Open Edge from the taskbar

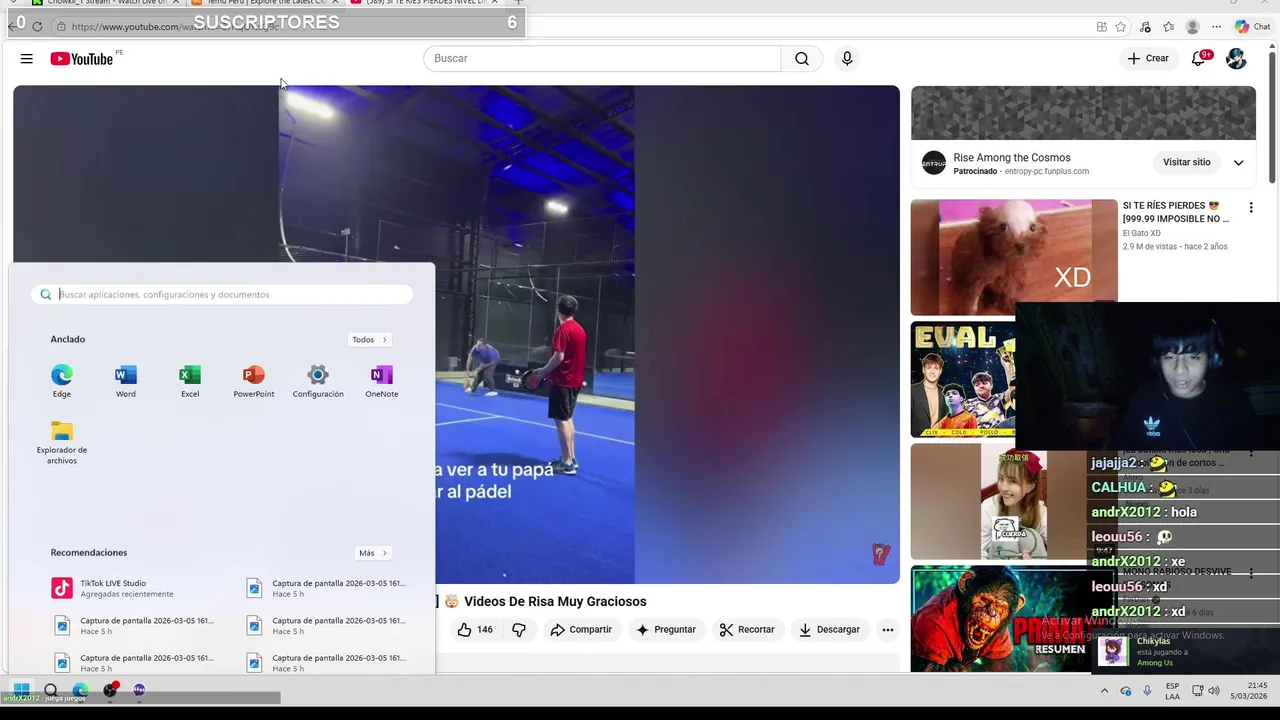80,690
